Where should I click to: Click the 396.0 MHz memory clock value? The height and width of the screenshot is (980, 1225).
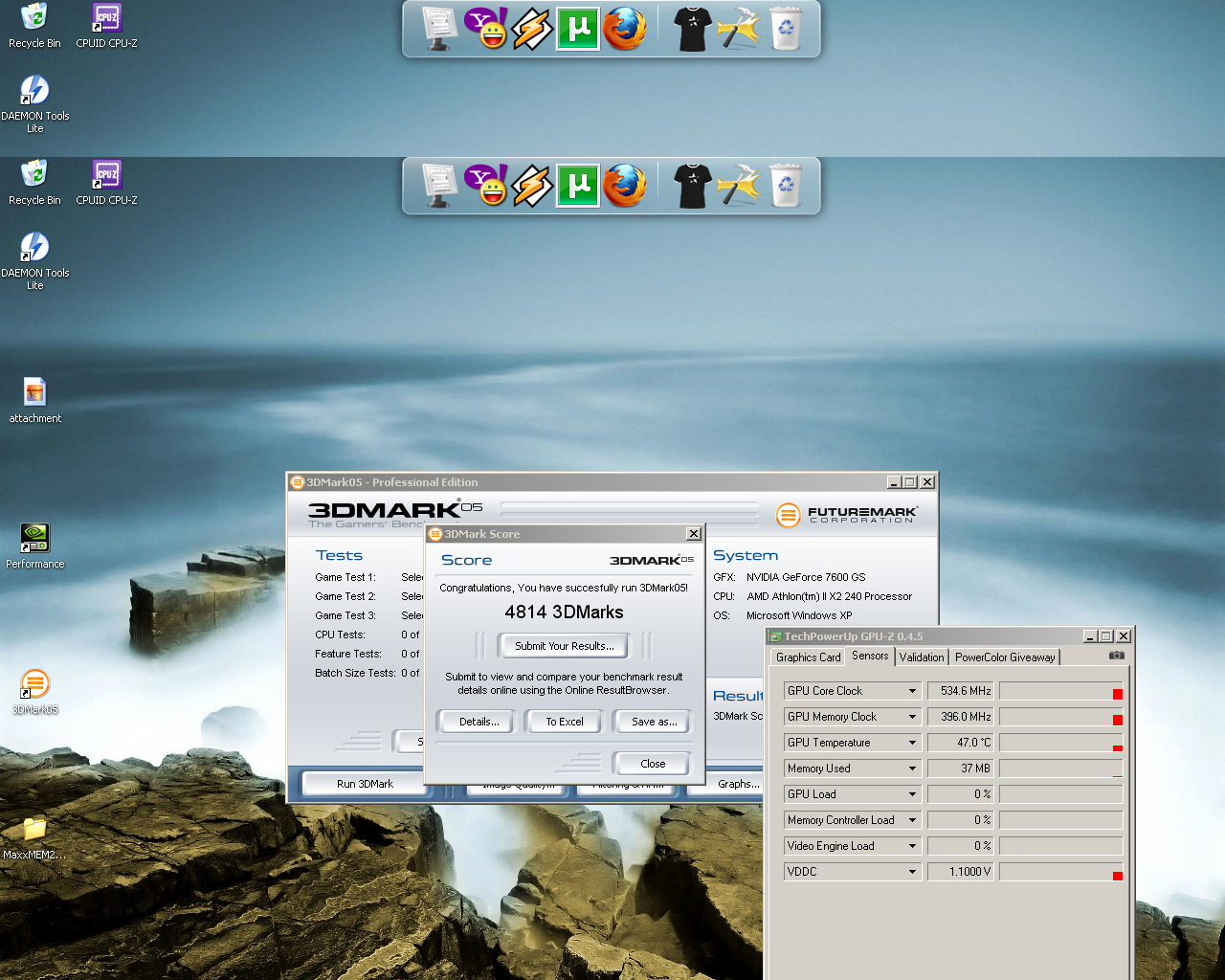961,717
